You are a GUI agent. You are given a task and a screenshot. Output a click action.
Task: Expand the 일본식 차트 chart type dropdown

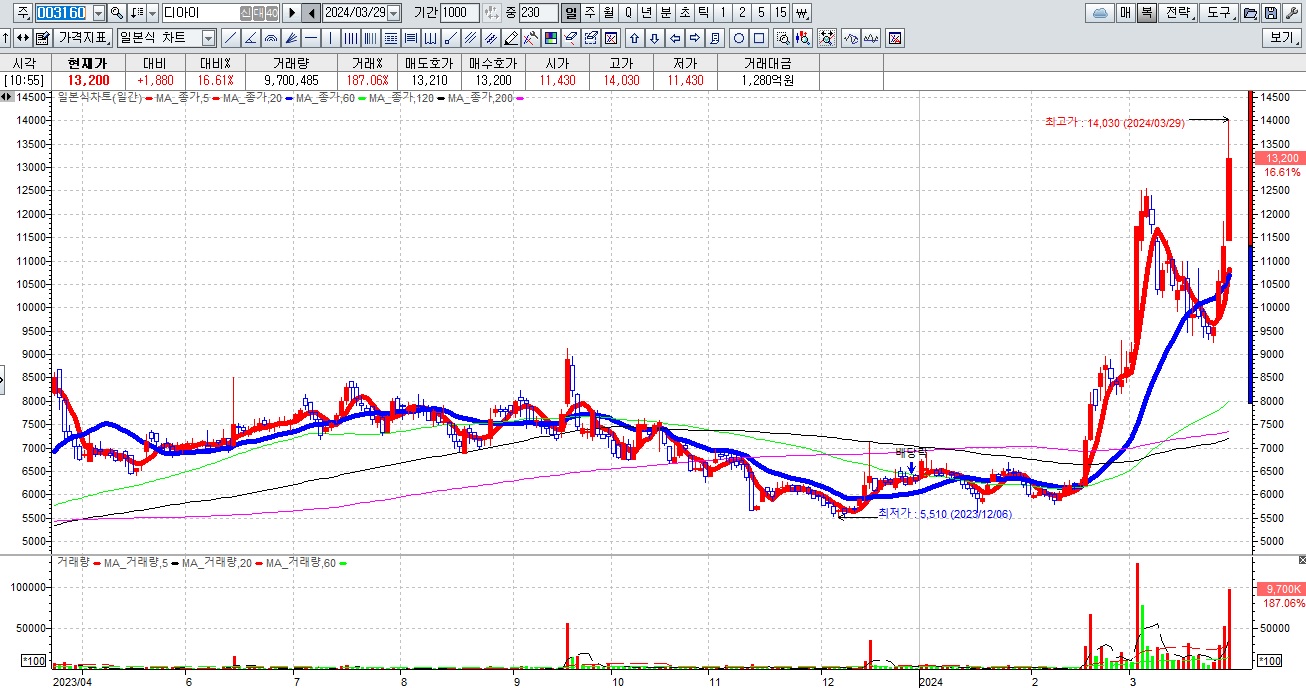(208, 38)
